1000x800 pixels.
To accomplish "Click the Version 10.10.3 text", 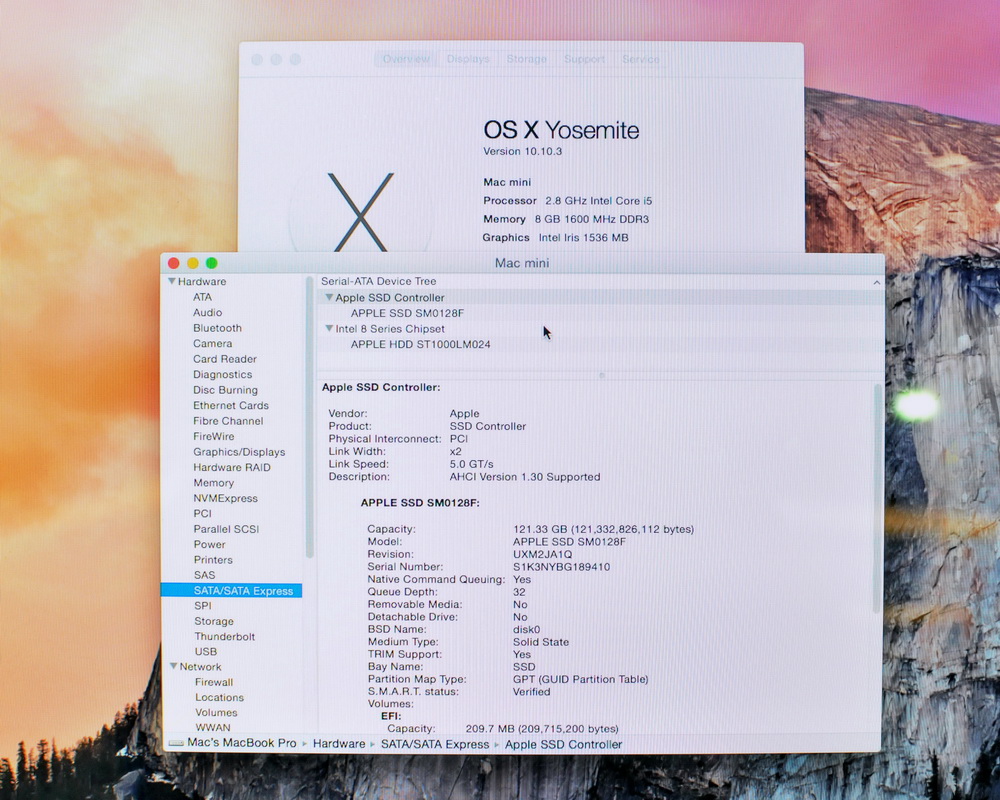I will (x=522, y=151).
